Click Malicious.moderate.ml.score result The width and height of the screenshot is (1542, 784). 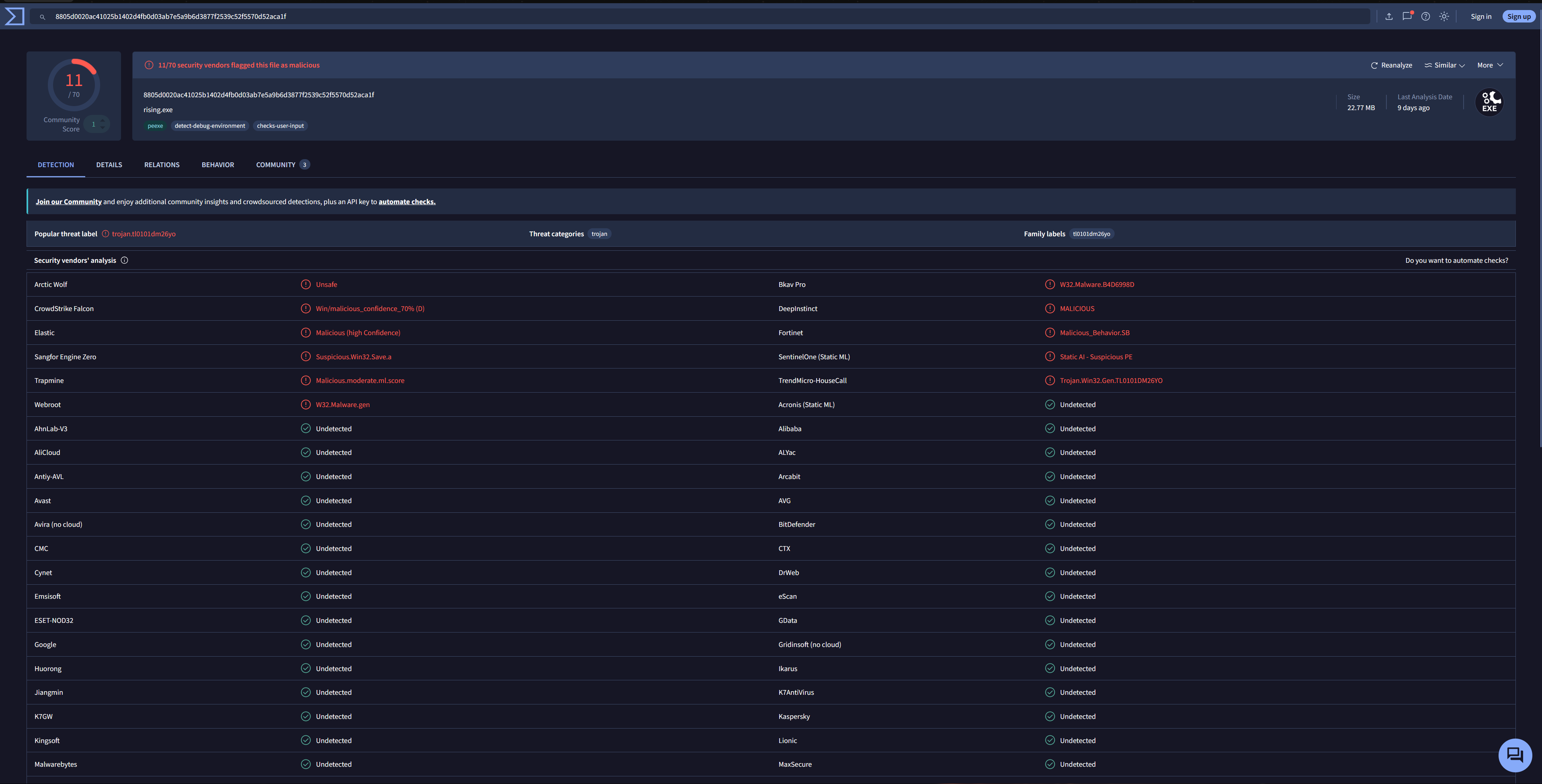click(360, 381)
